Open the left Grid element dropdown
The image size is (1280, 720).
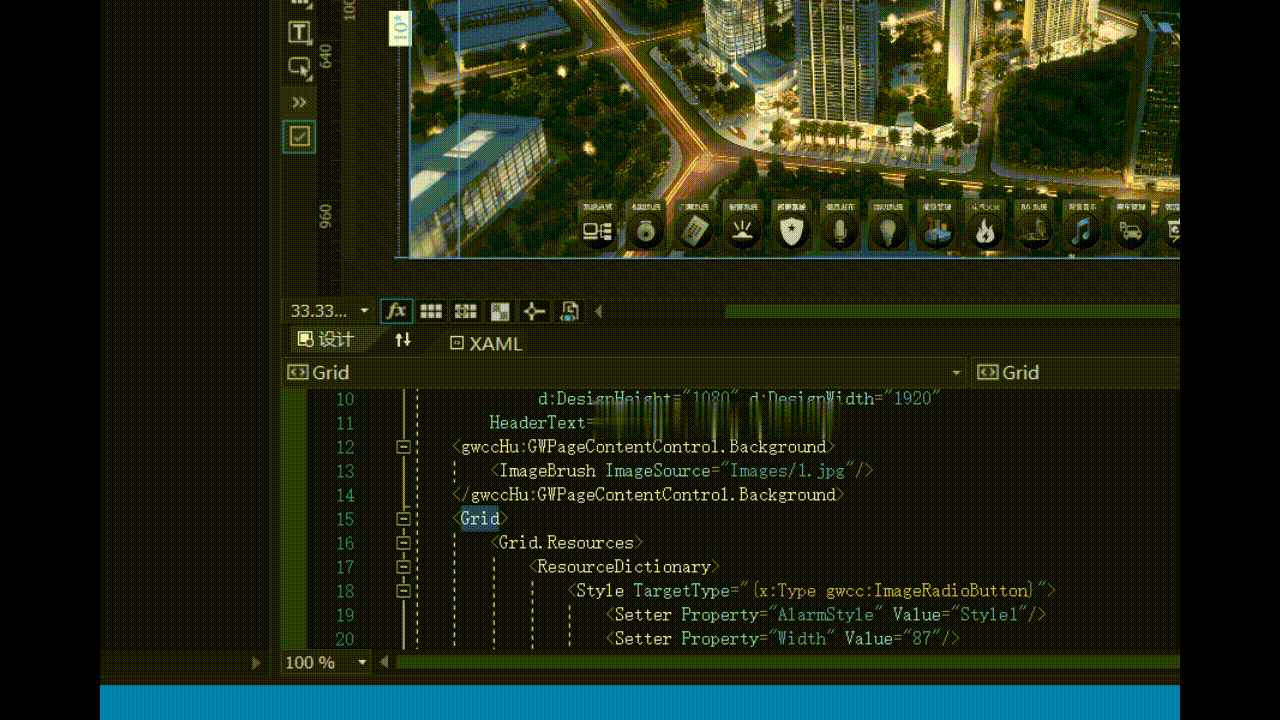tap(955, 372)
